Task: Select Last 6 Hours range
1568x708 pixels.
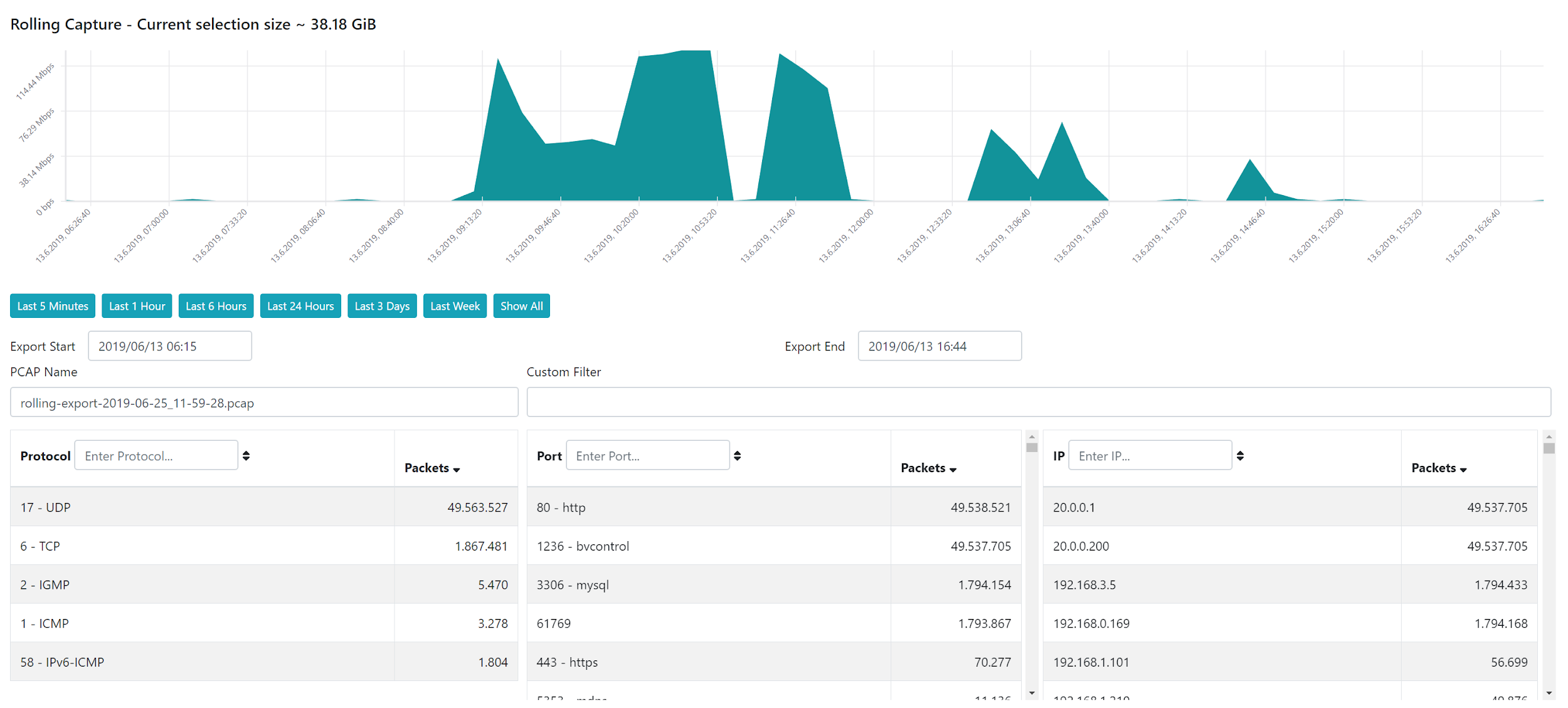Action: pyautogui.click(x=216, y=306)
